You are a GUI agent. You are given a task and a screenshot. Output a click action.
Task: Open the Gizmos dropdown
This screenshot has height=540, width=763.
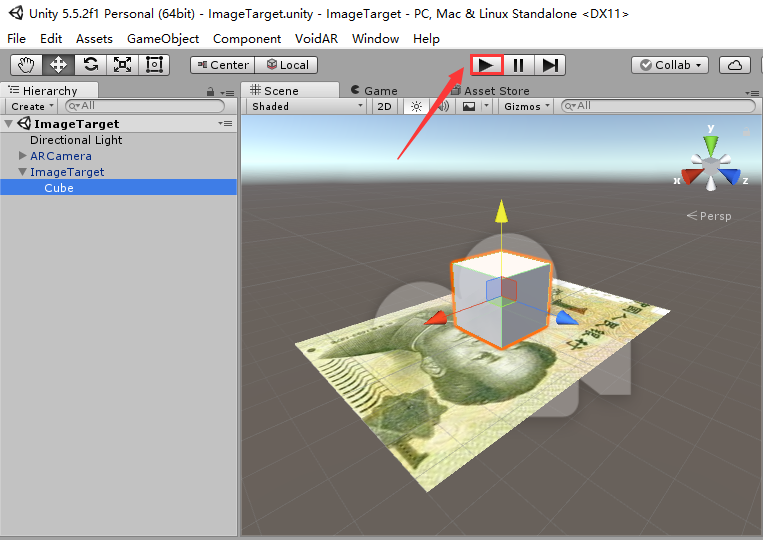coord(527,106)
